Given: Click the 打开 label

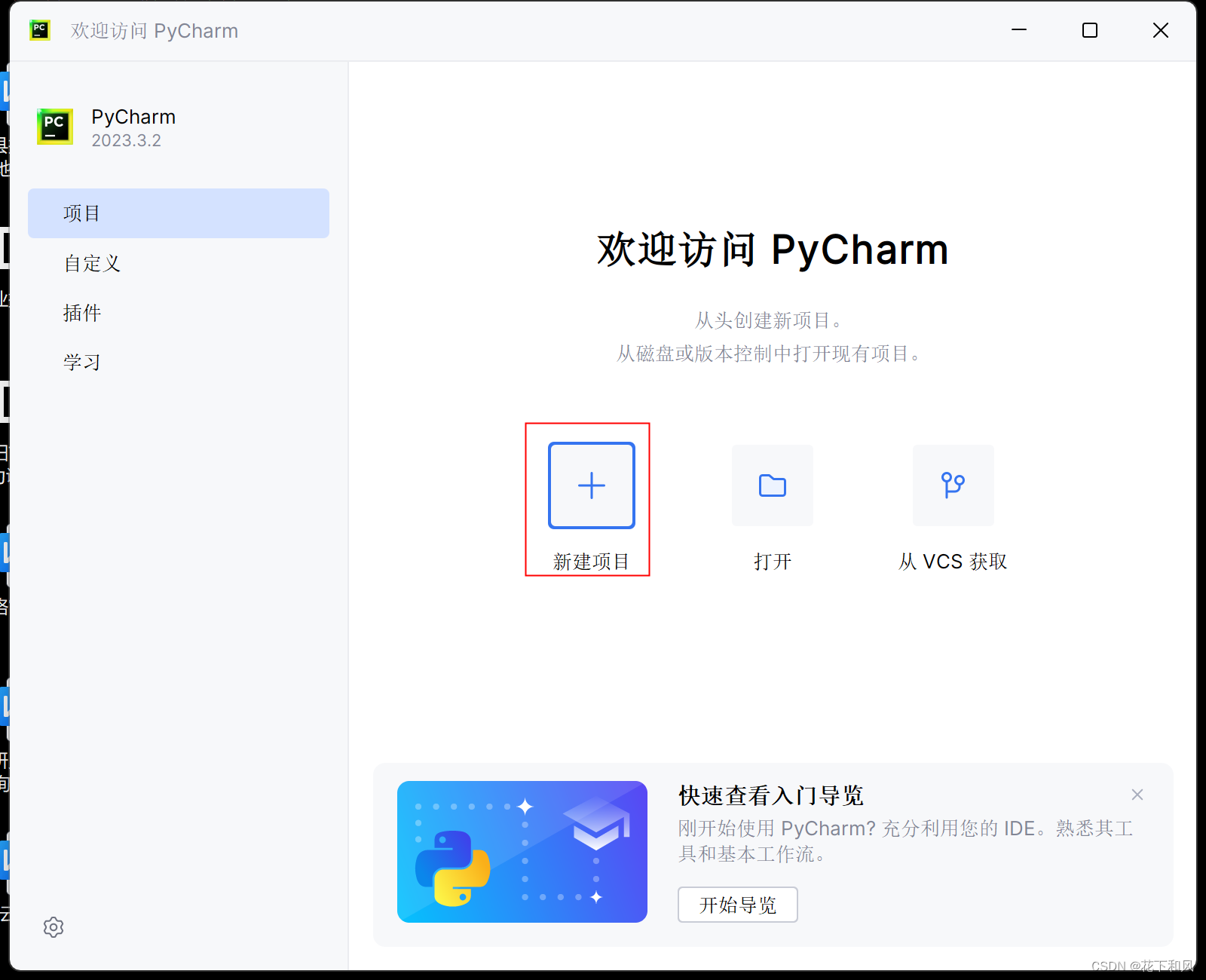Looking at the screenshot, I should tap(773, 562).
